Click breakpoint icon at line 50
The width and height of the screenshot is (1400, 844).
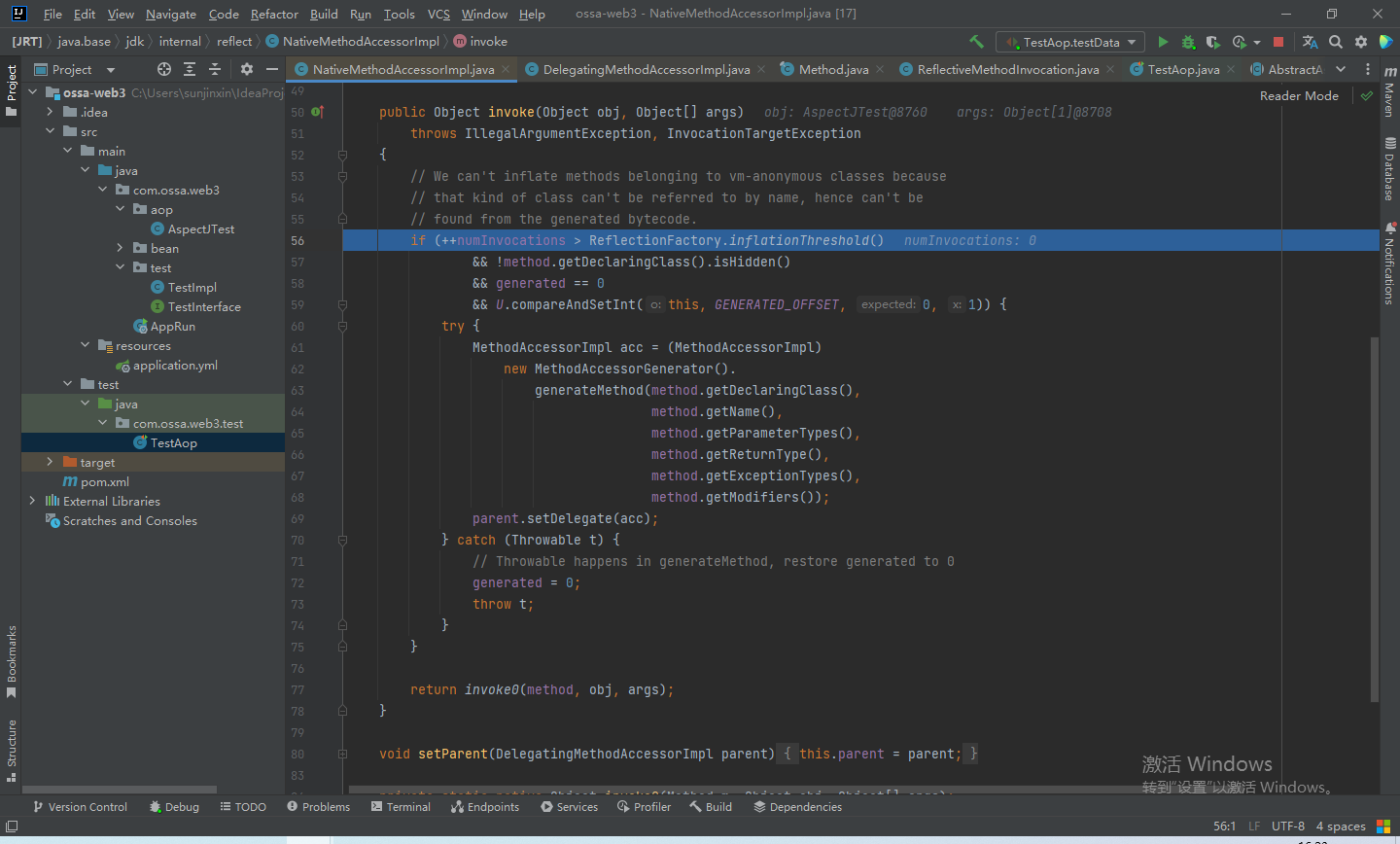click(x=317, y=112)
